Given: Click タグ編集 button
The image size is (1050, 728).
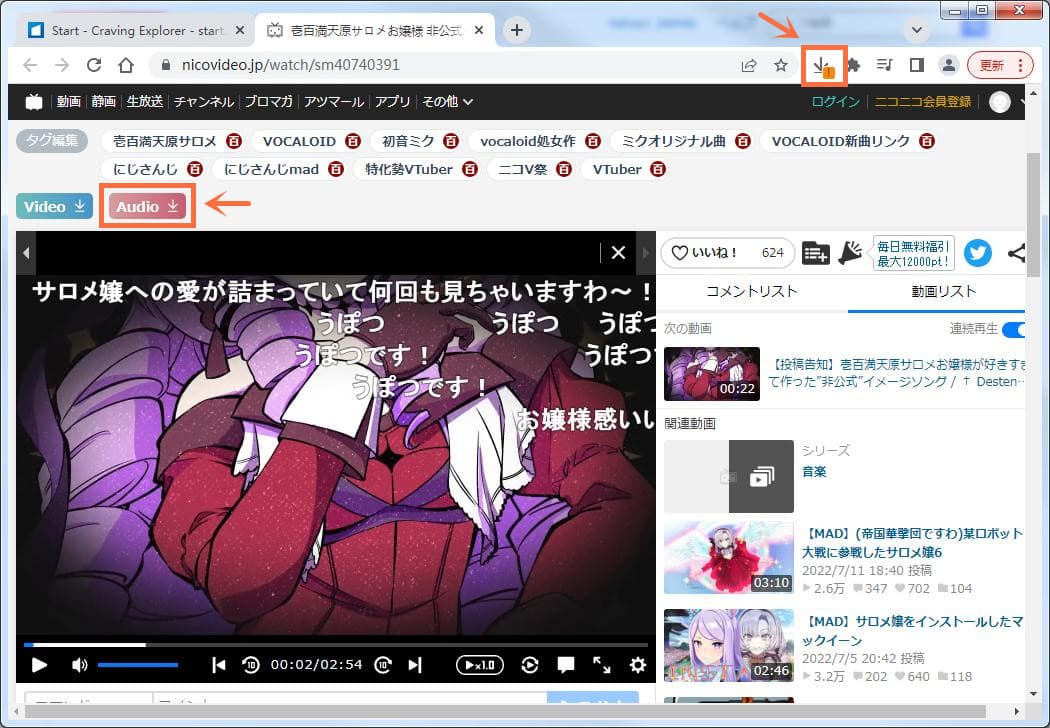Looking at the screenshot, I should 52,141.
